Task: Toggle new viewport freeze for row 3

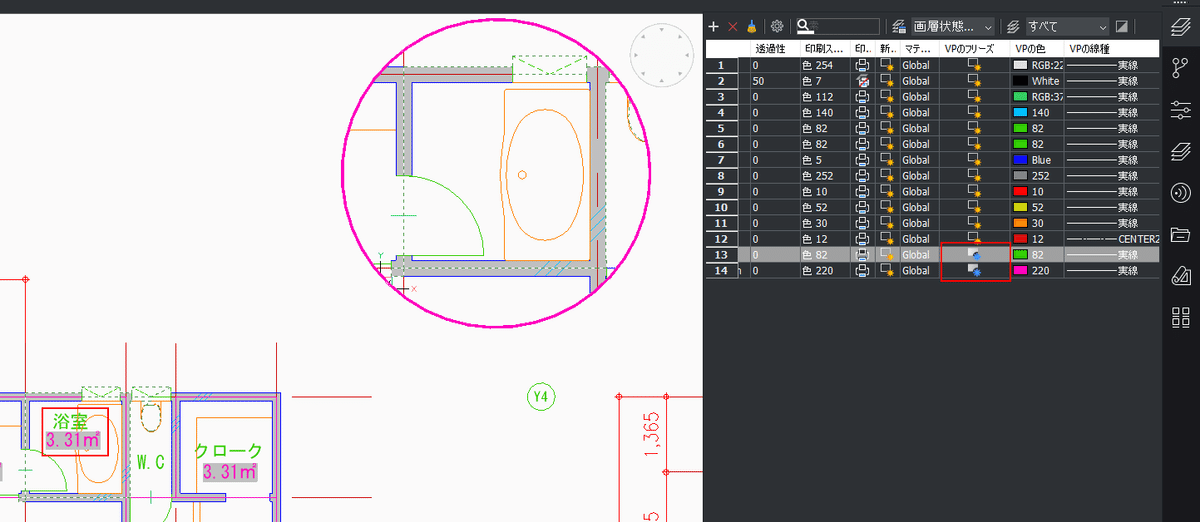Action: (887, 97)
